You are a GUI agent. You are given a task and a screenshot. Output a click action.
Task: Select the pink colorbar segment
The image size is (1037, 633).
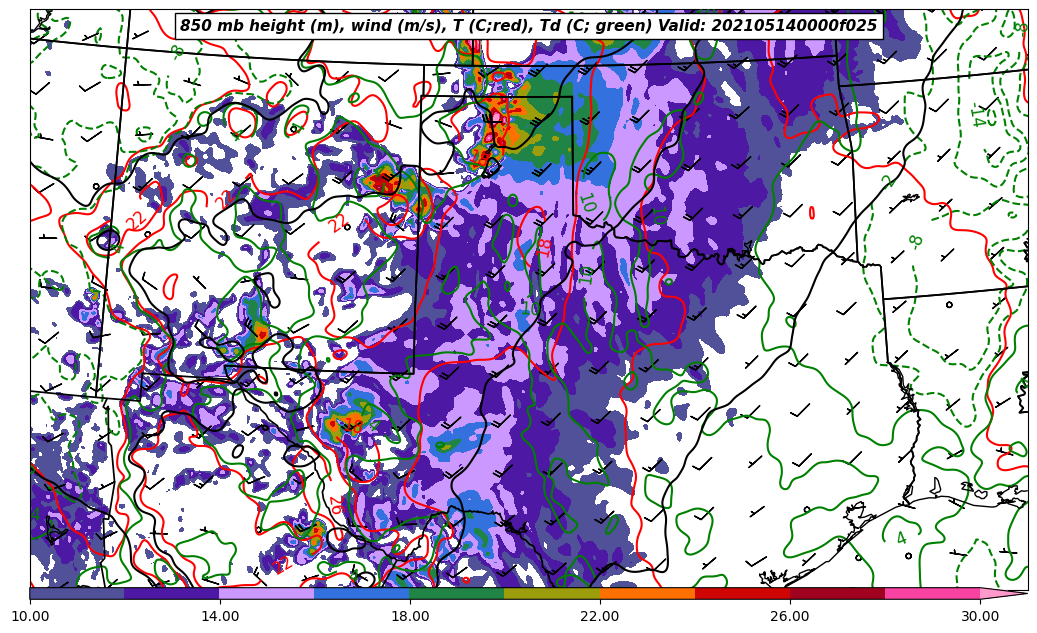pos(932,594)
